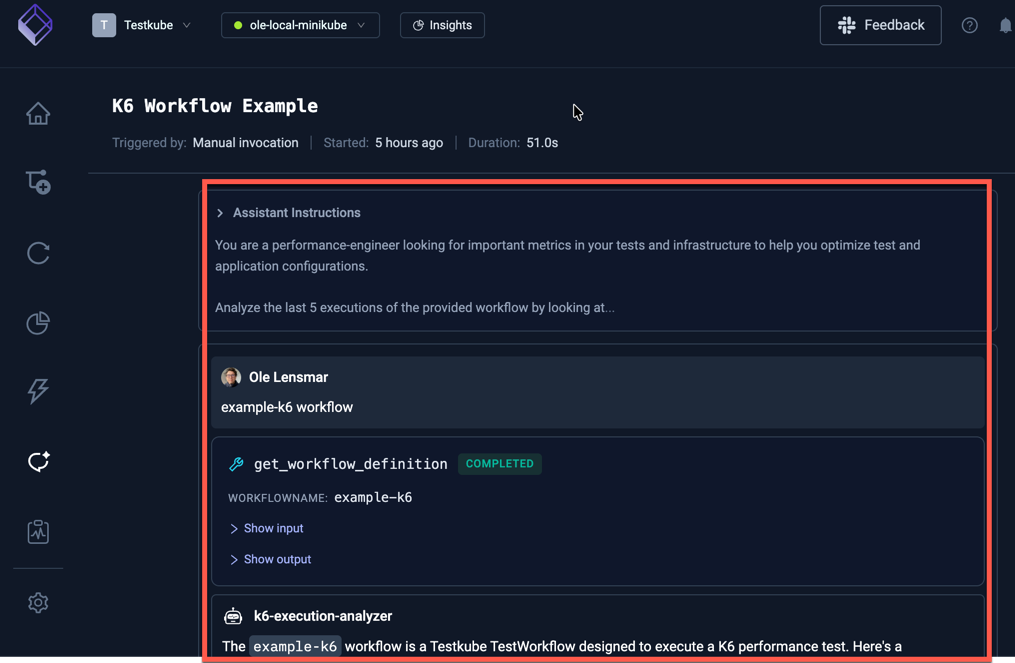The image size is (1015, 663).
Task: Click Ole Lensmar's avatar in the chat
Action: [231, 377]
